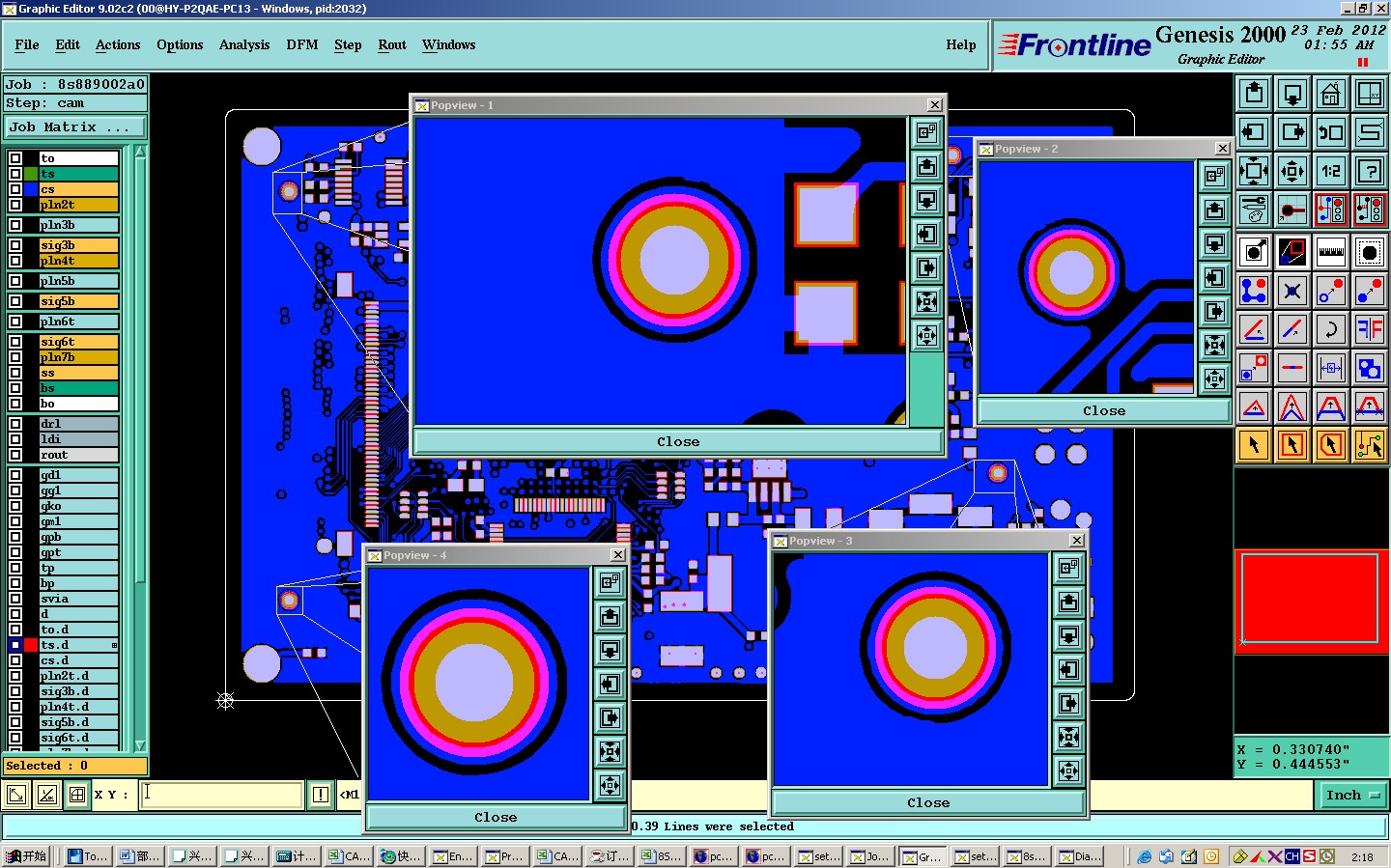Click the Windows Start button in taskbar

pyautogui.click(x=26, y=856)
